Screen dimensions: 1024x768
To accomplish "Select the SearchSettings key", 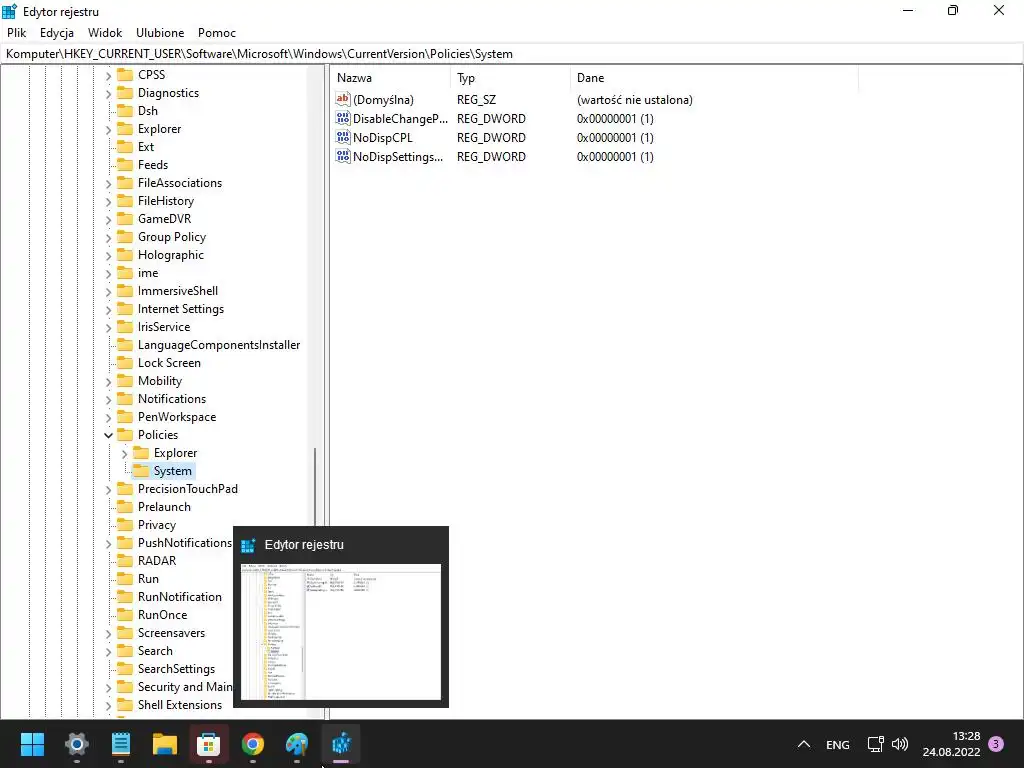I will pos(176,669).
